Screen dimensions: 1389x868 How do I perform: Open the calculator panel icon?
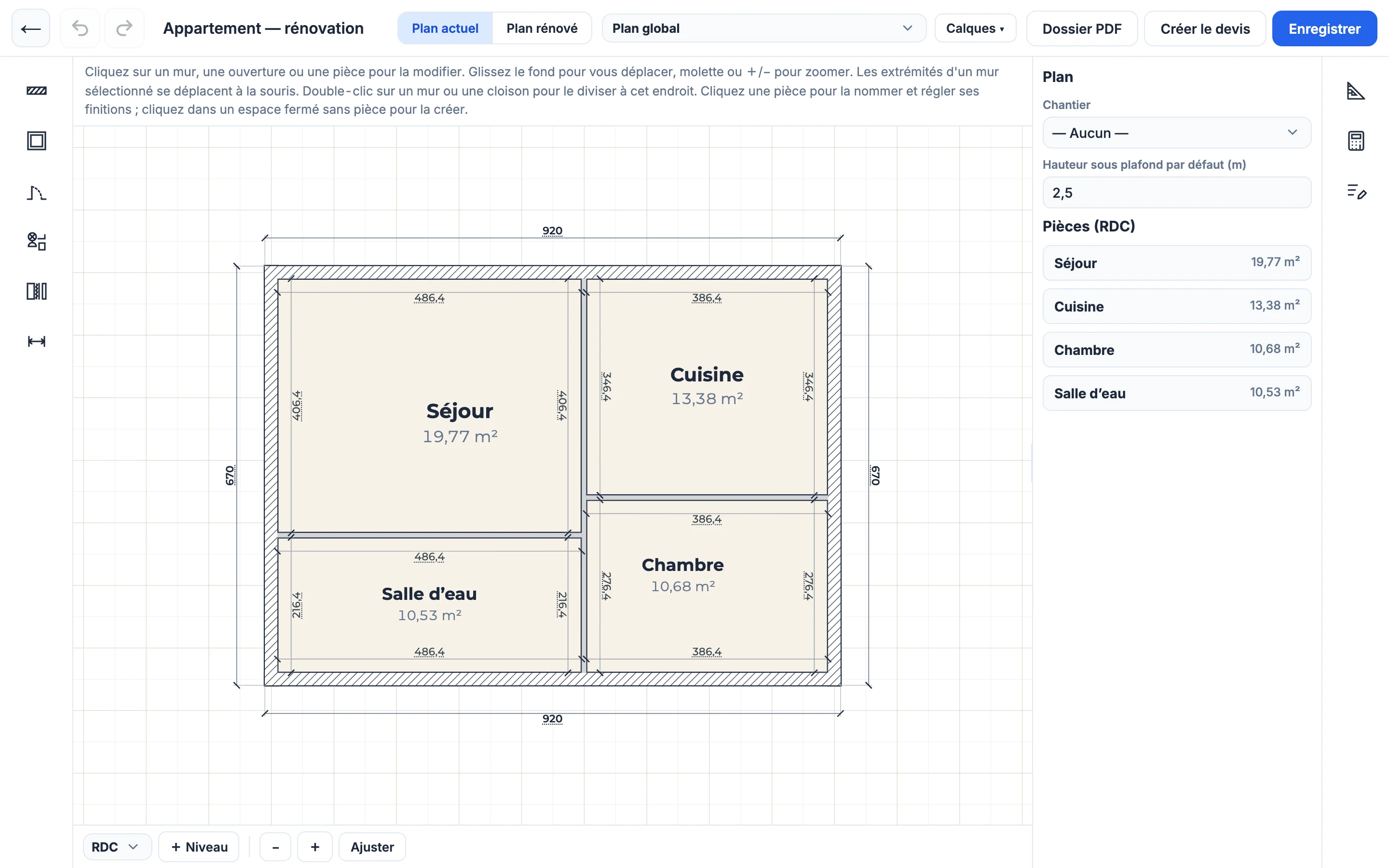tap(1356, 141)
